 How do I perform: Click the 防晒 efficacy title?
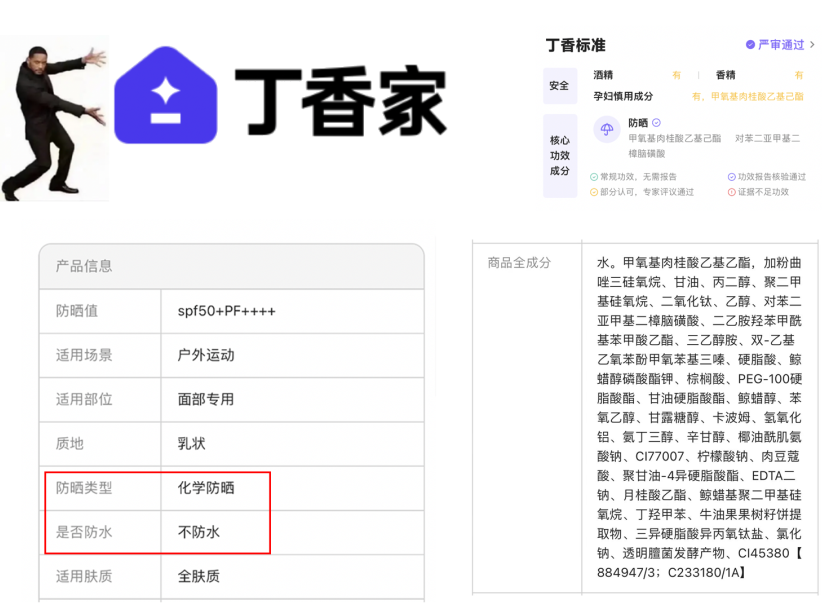638,123
